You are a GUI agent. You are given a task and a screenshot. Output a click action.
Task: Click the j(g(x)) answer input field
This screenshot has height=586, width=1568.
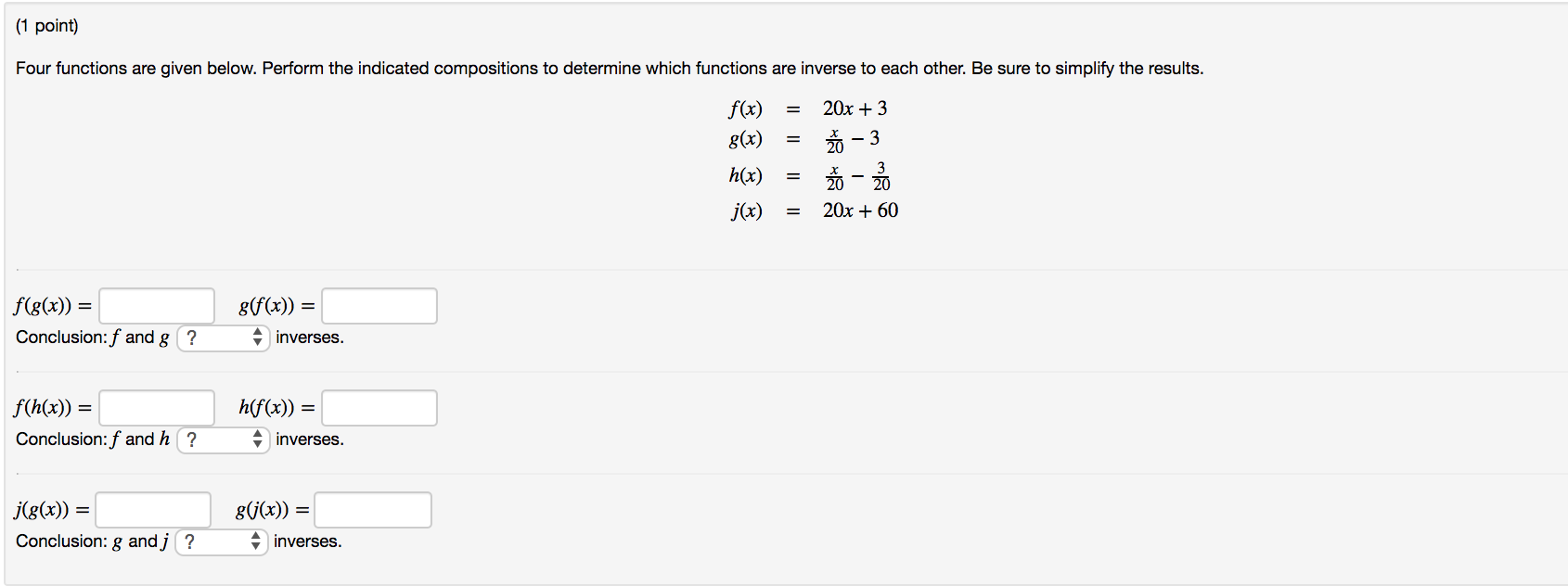(153, 509)
